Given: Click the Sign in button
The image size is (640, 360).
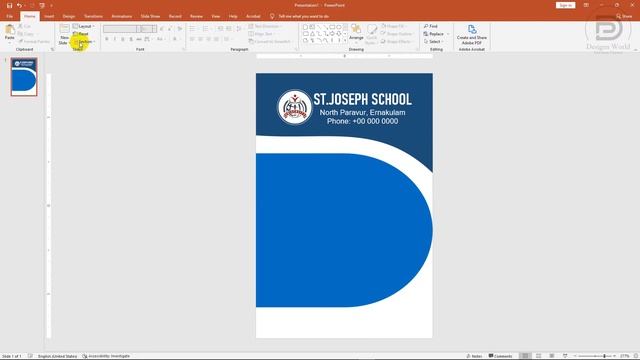Looking at the screenshot, I should (x=565, y=5).
